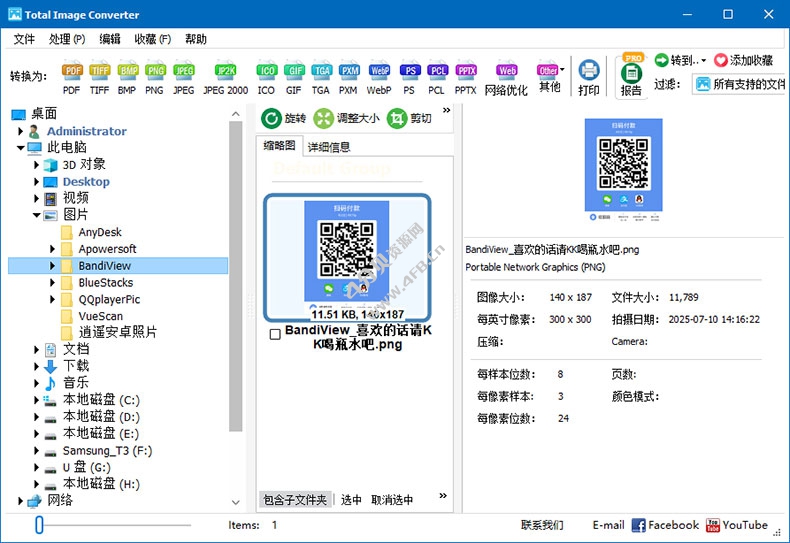Toggle Include subfolders (包含子文件夹)

tap(295, 500)
